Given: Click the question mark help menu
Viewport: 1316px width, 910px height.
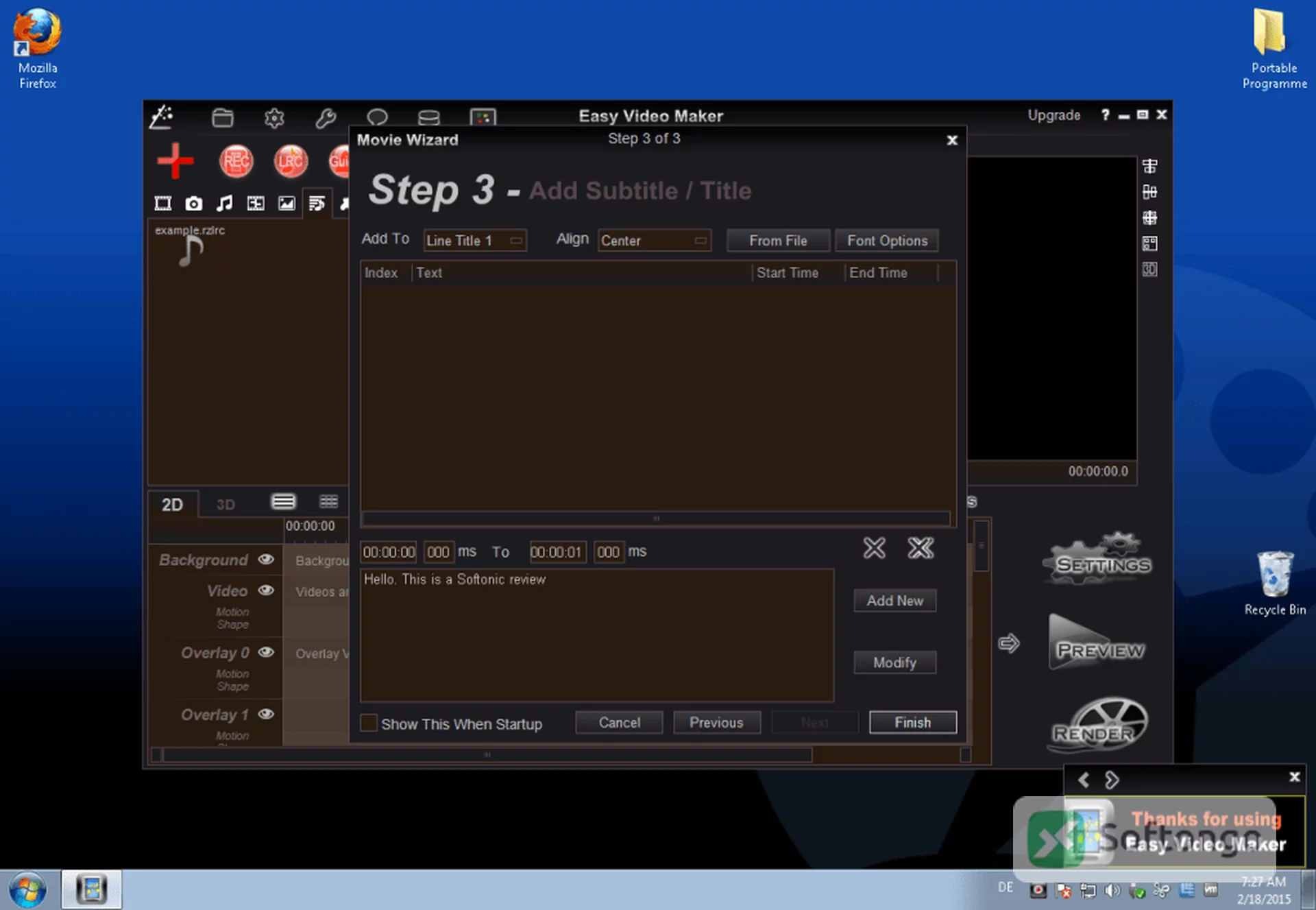Looking at the screenshot, I should [1105, 115].
